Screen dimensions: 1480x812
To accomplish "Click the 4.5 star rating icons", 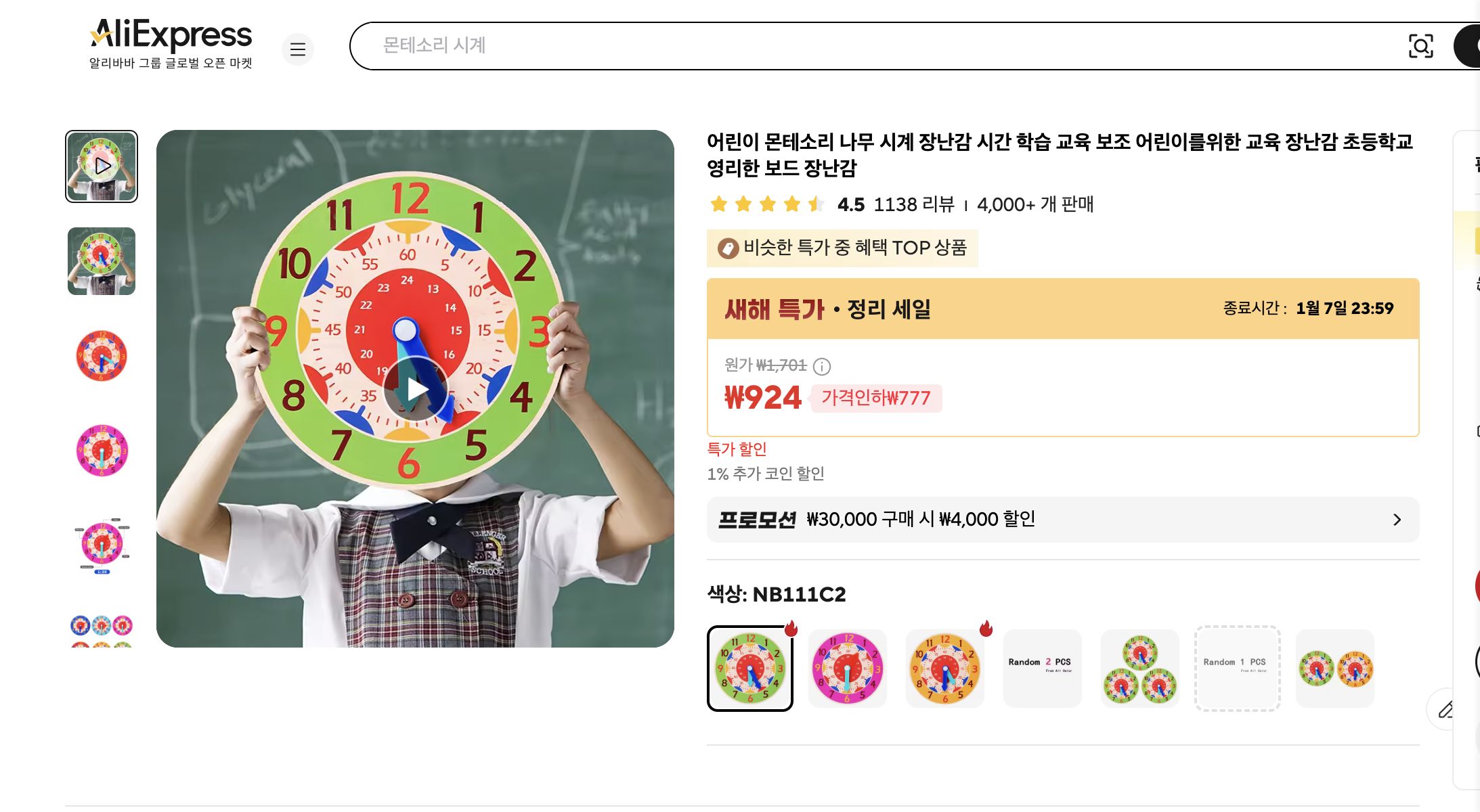I will [766, 204].
